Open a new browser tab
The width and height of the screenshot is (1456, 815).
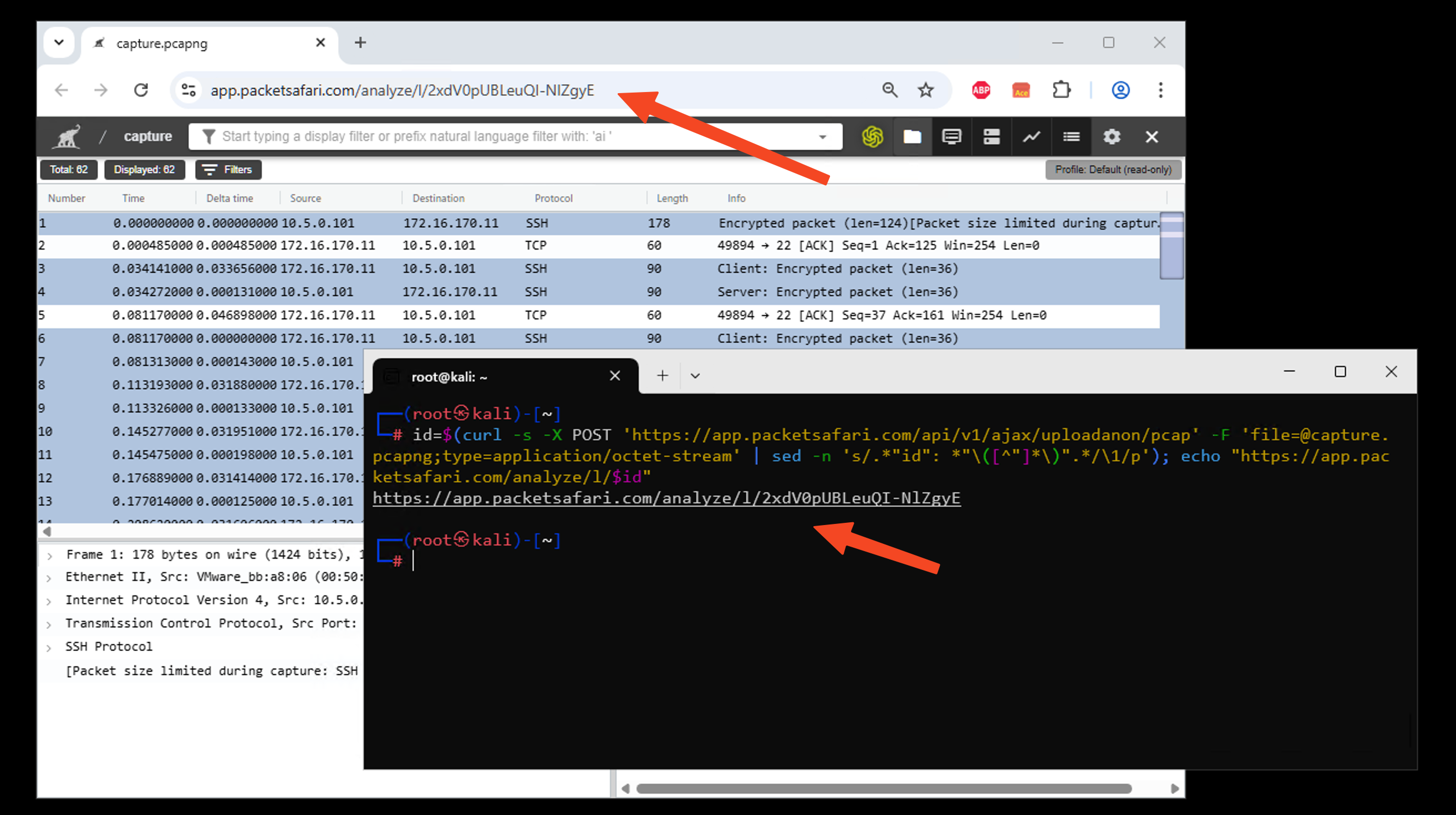tap(360, 42)
